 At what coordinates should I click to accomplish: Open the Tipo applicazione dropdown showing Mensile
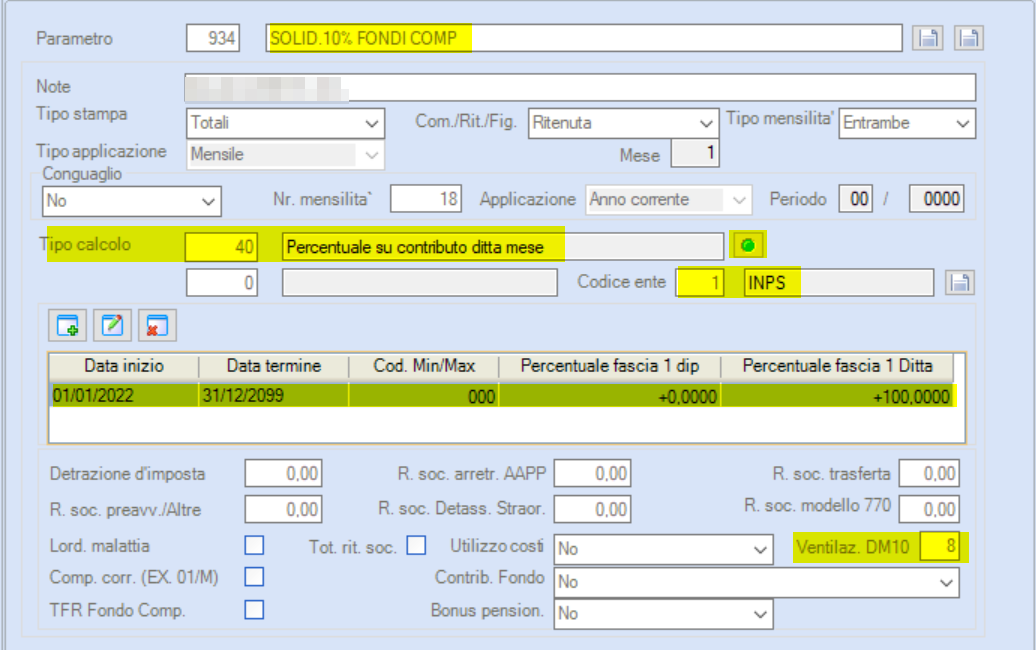(x=285, y=155)
